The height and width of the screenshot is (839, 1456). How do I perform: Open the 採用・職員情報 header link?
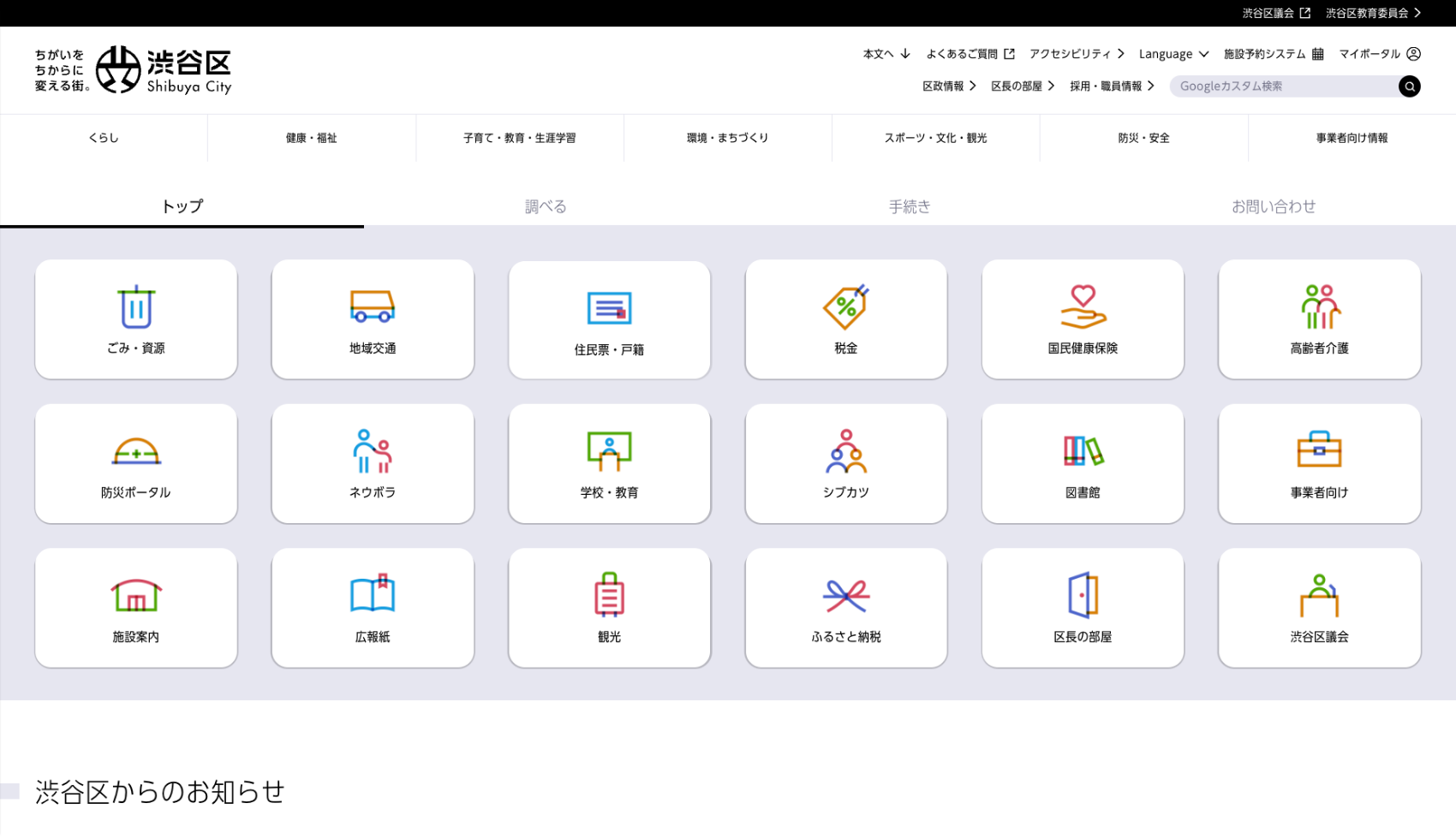click(1112, 86)
